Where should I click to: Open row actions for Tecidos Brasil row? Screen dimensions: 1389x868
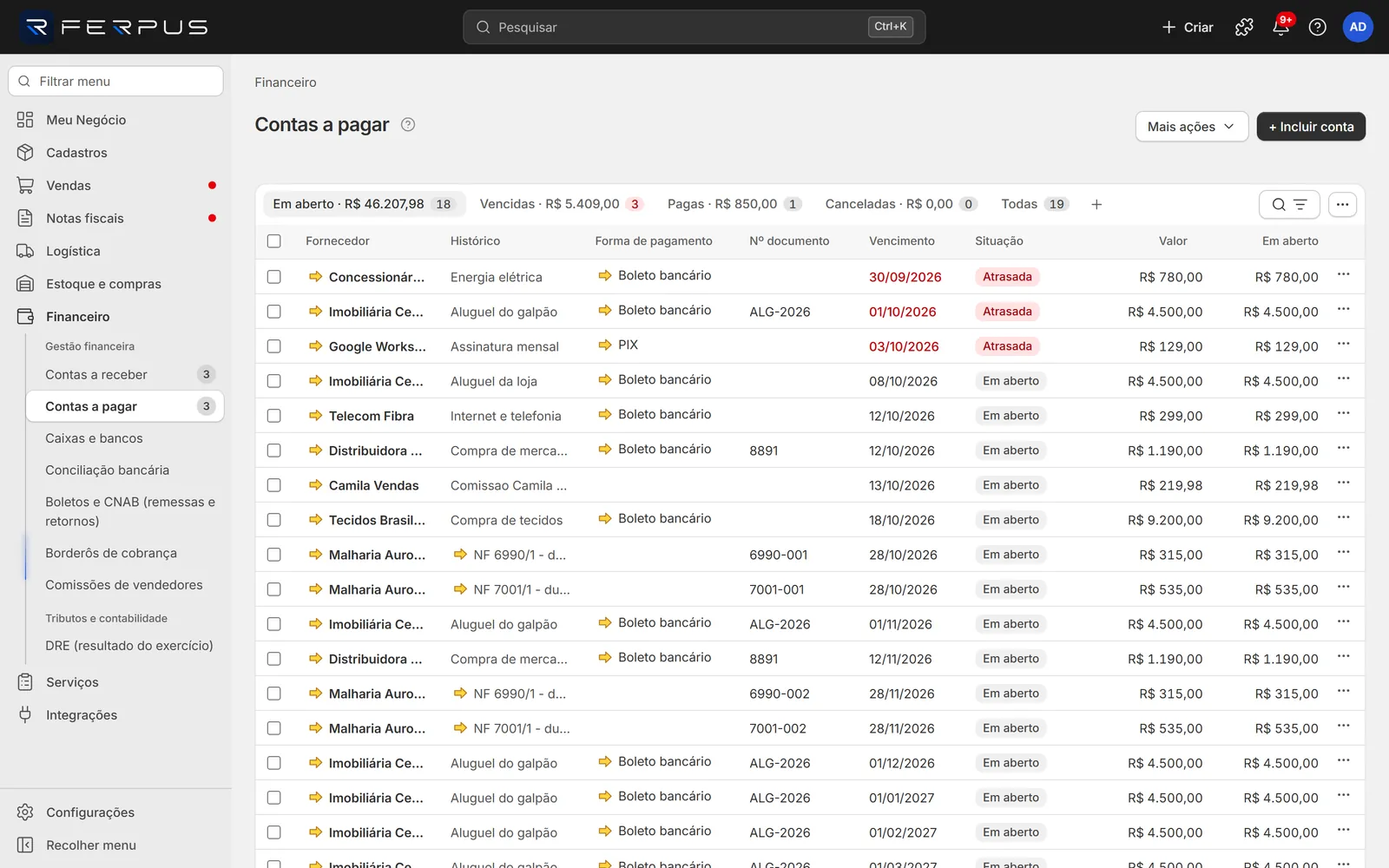(1343, 518)
